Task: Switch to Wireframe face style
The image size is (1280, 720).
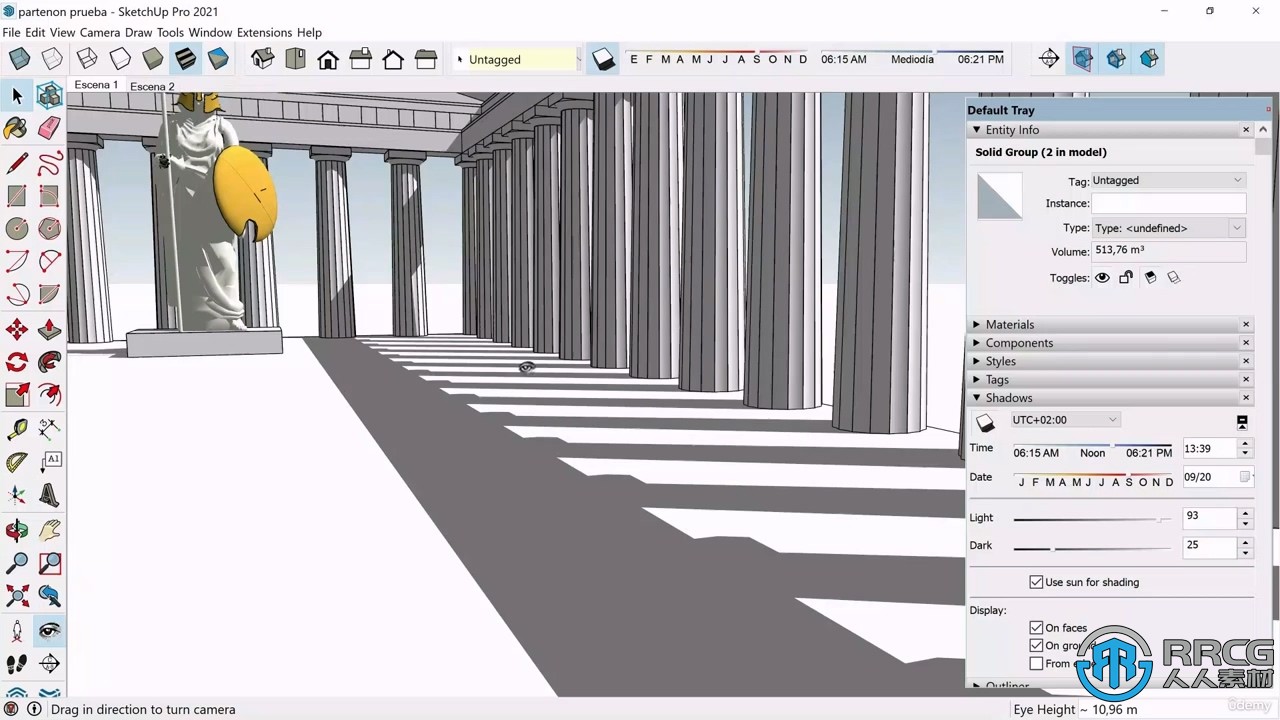Action: pos(87,59)
